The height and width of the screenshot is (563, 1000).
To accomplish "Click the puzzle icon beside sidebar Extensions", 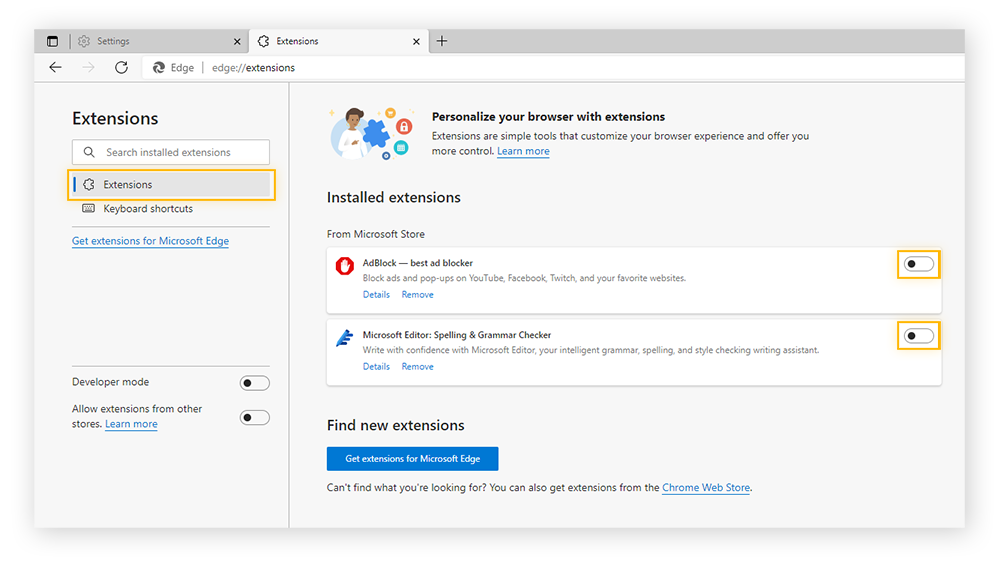I will tap(89, 184).
